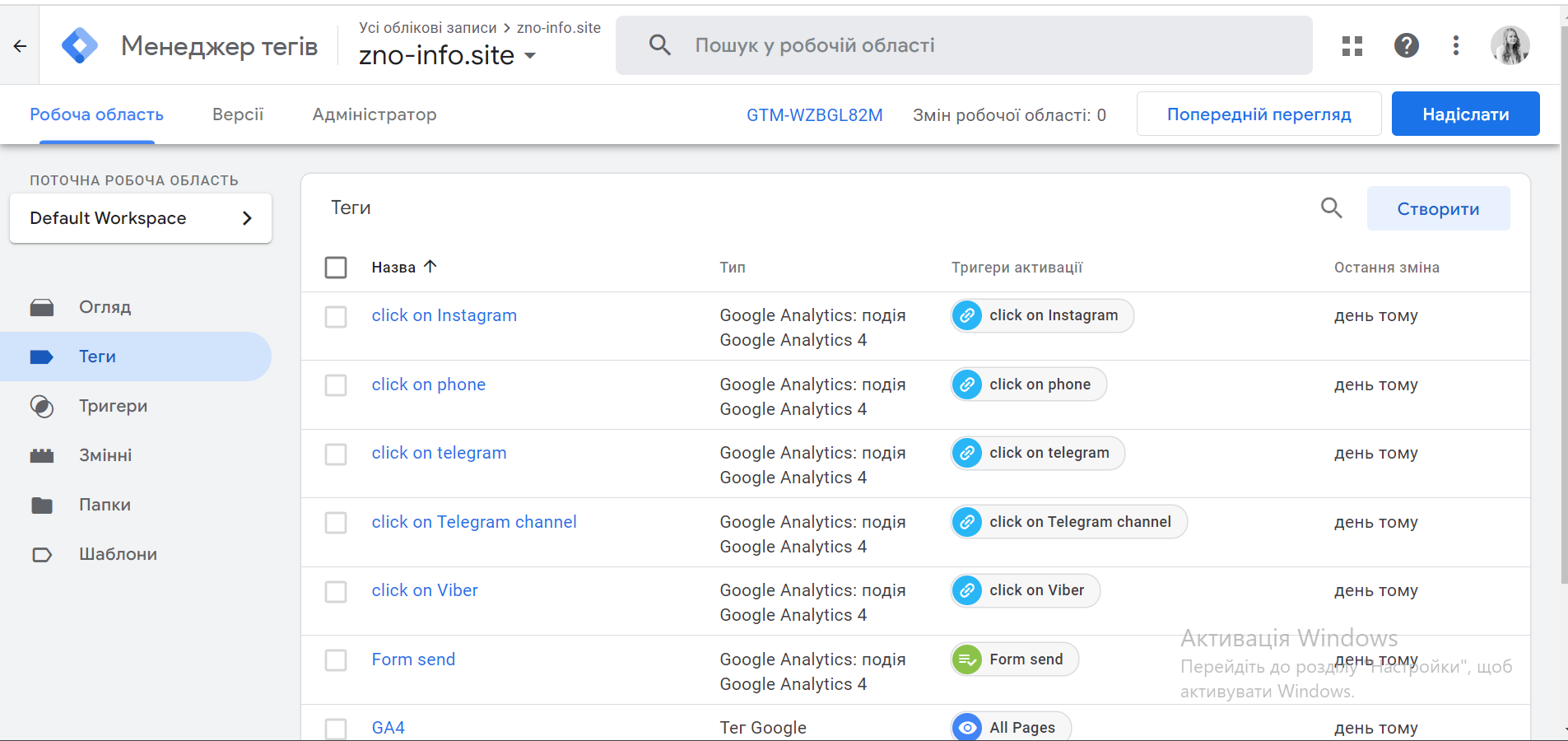This screenshot has width=1568, height=741.
Task: Click the user profile avatar
Action: click(1510, 45)
